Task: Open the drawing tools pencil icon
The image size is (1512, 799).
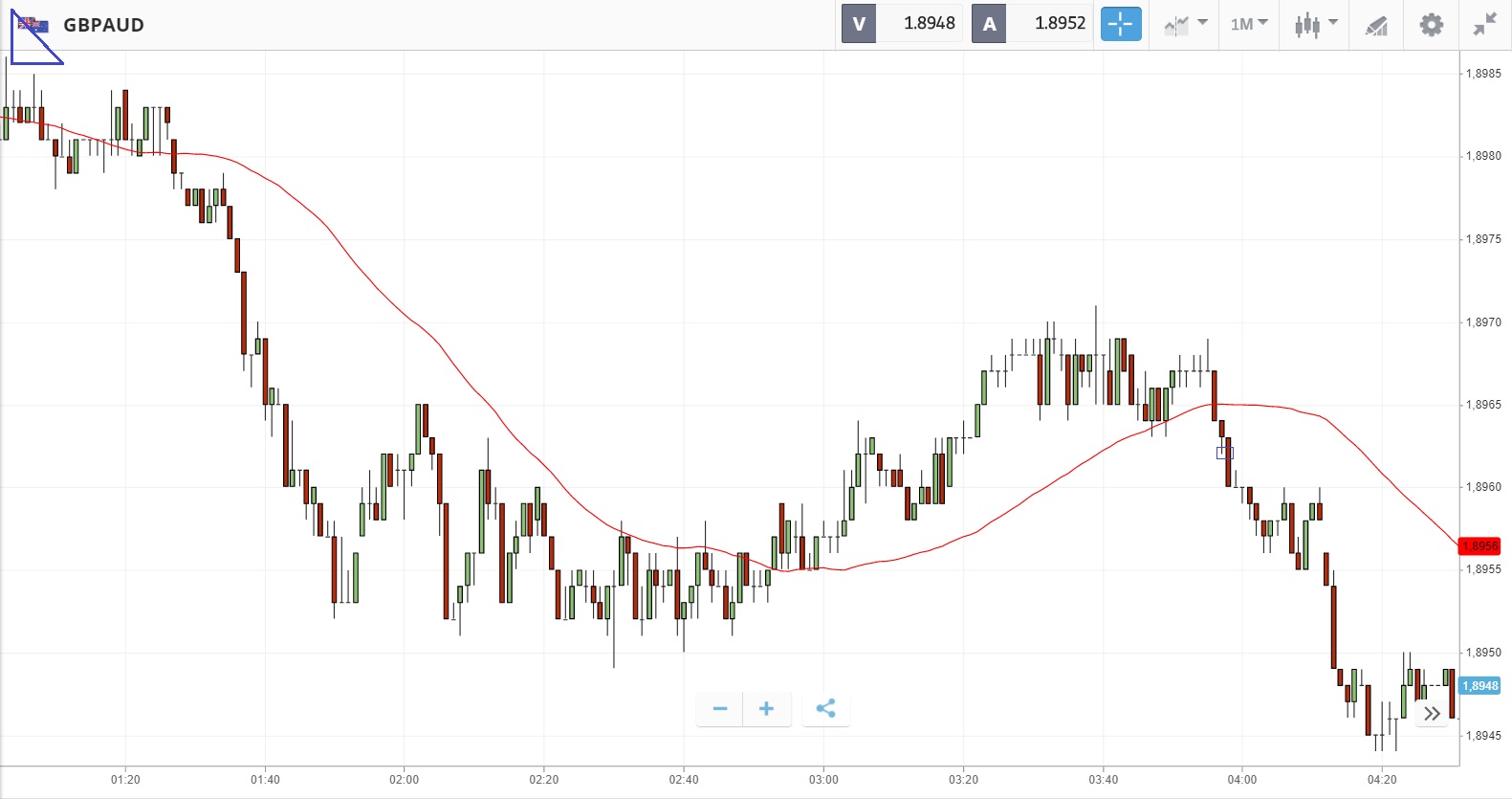Action: click(1376, 25)
